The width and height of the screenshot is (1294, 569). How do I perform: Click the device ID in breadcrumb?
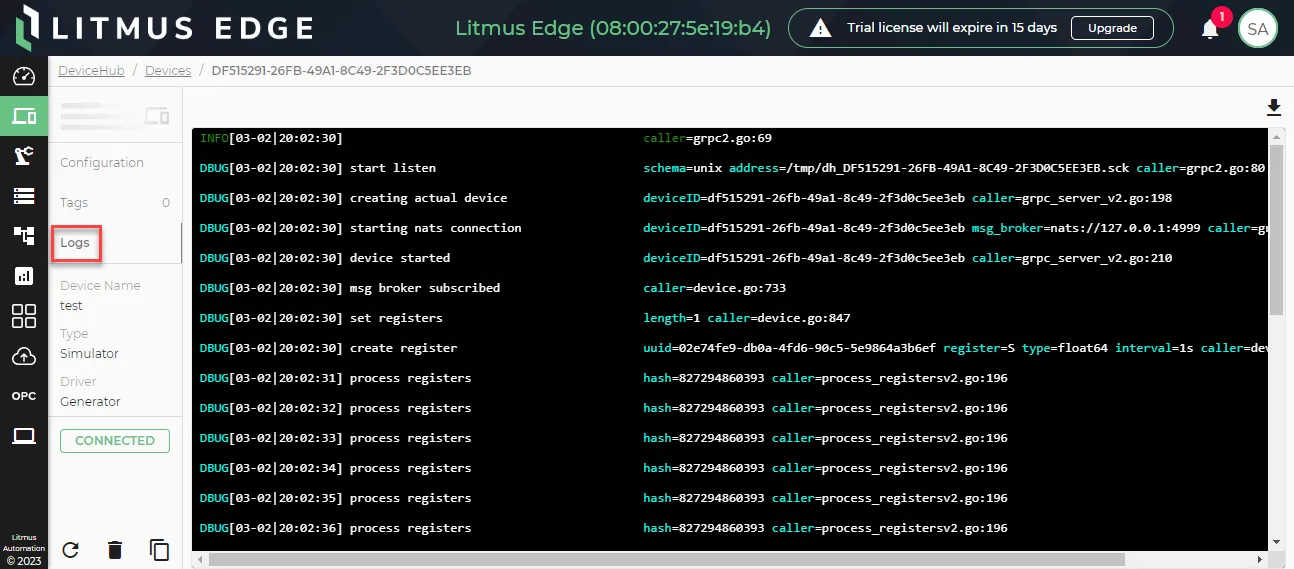pyautogui.click(x=341, y=71)
